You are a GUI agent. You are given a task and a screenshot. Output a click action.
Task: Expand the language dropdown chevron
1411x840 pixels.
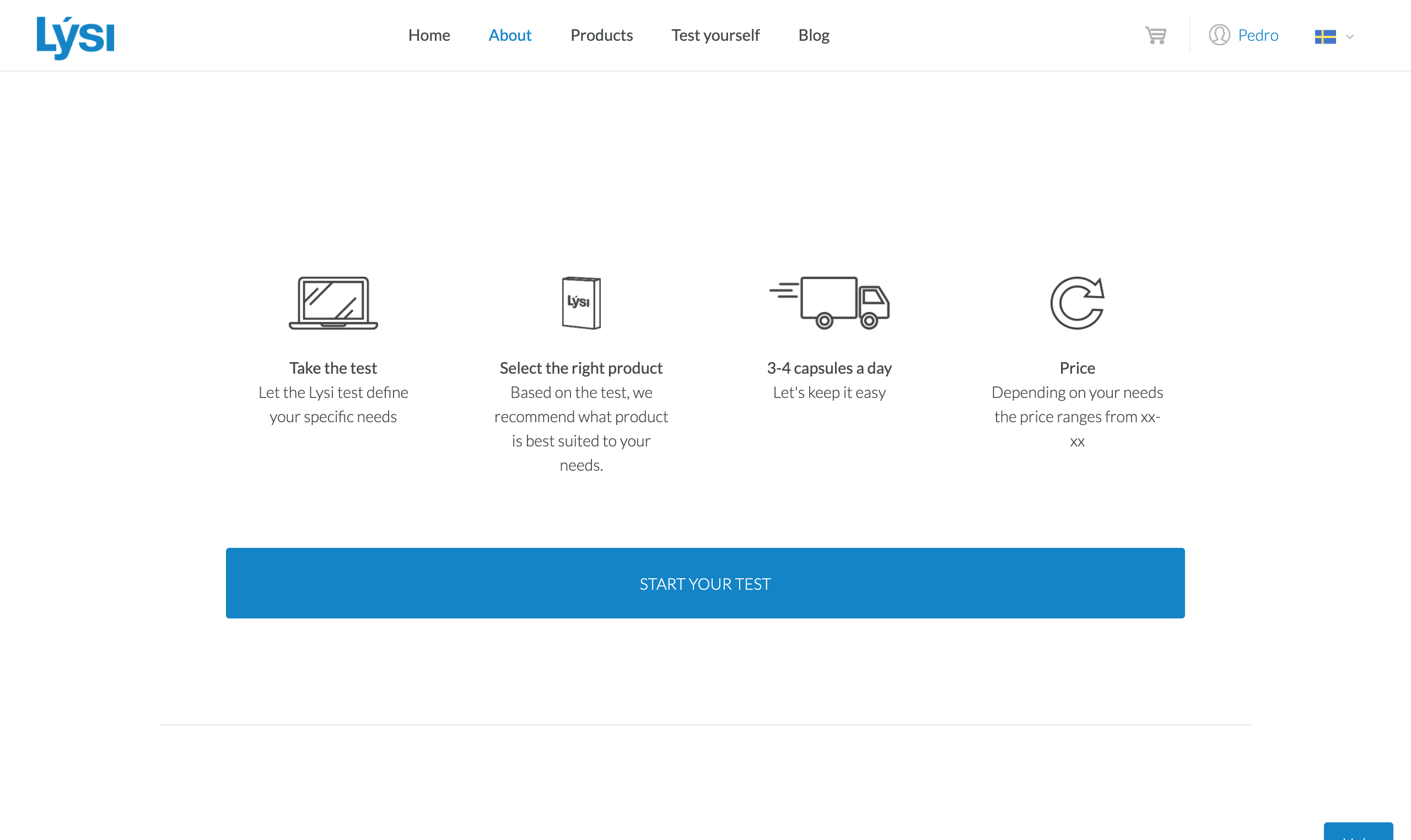(1350, 37)
